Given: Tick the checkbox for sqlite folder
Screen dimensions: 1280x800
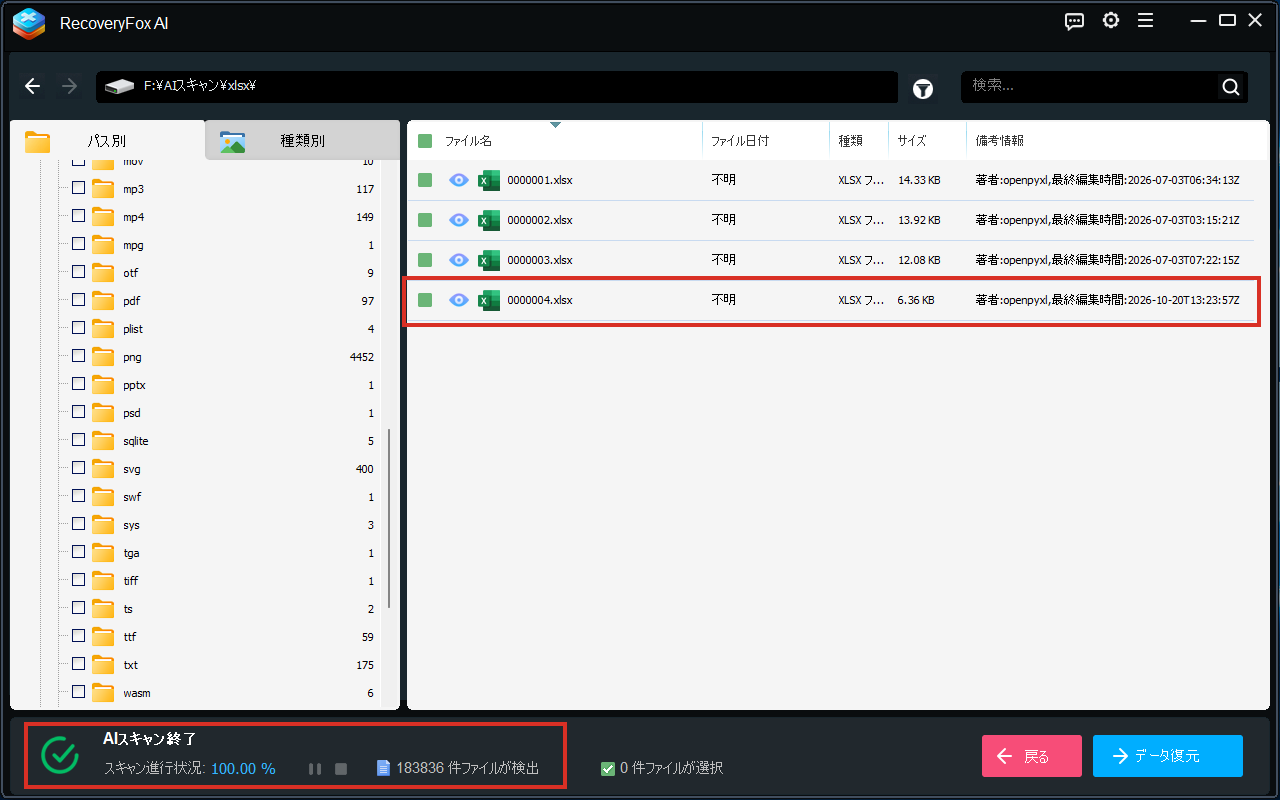Looking at the screenshot, I should pos(78,440).
